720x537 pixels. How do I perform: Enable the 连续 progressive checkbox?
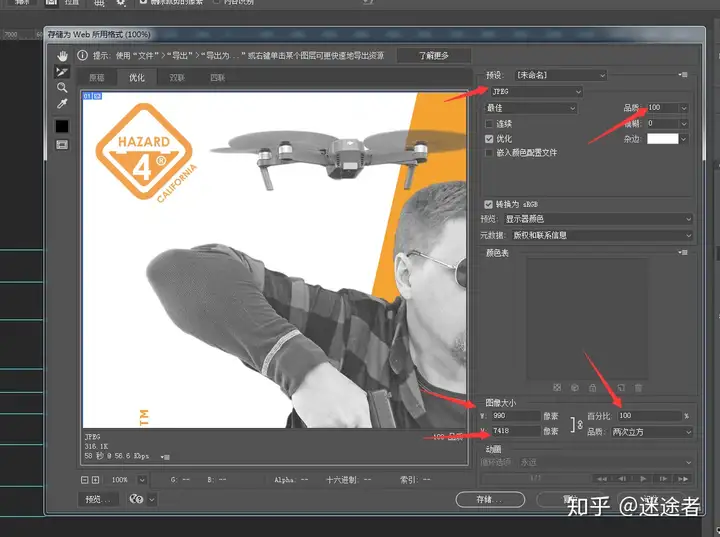(489, 124)
